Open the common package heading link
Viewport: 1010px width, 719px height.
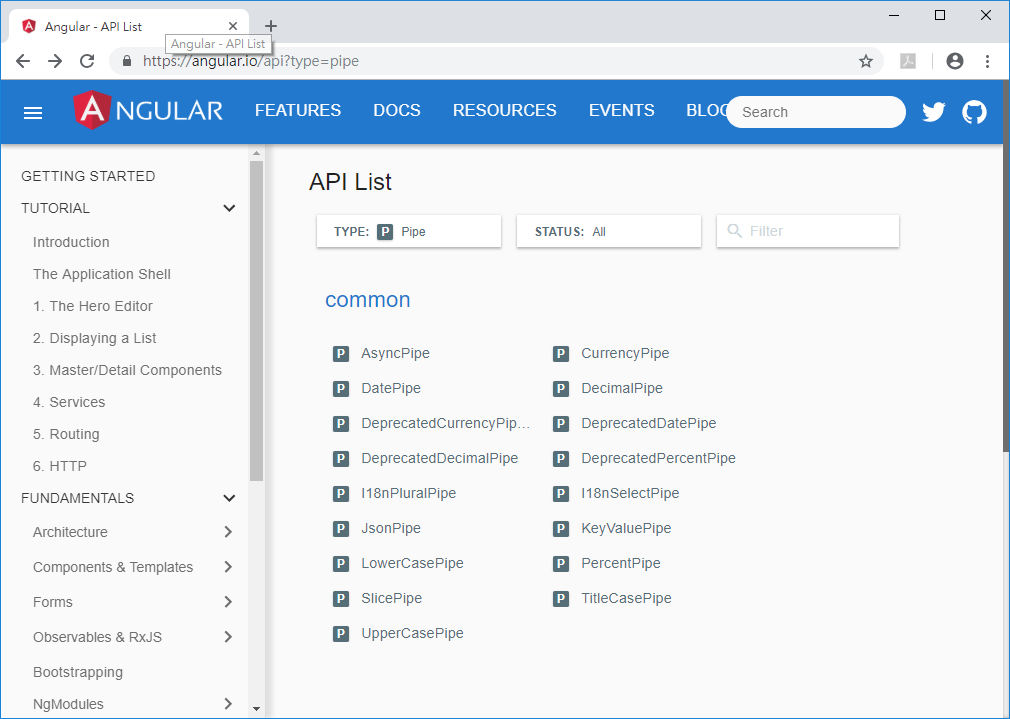368,300
